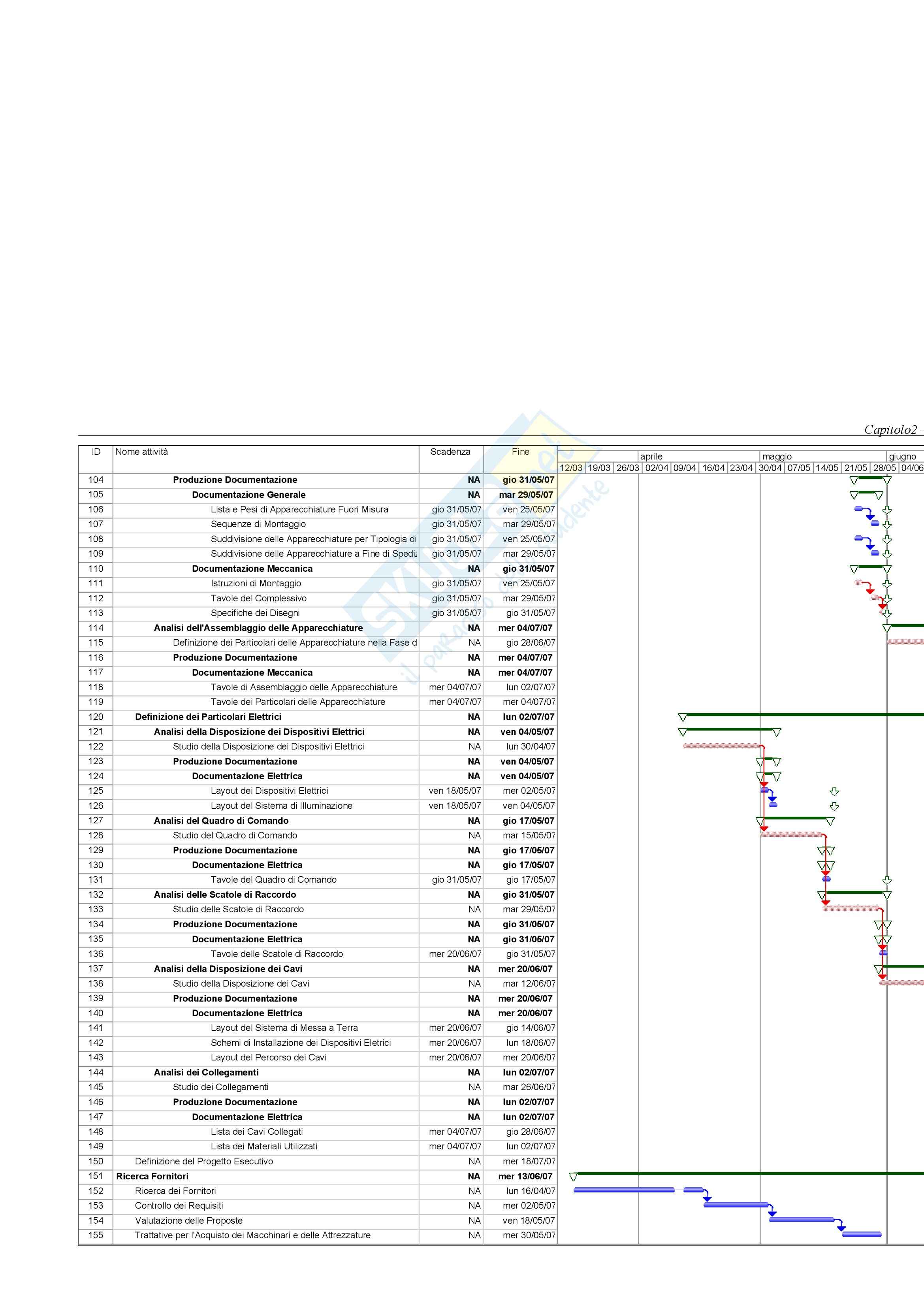
Task: Select the Analisi dei Collegamenti summary task
Action: point(206,1072)
